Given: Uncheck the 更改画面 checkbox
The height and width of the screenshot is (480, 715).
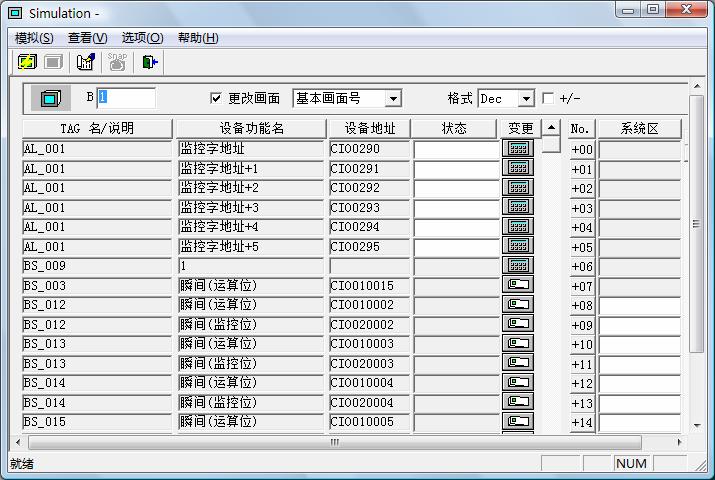Looking at the screenshot, I should coord(216,98).
